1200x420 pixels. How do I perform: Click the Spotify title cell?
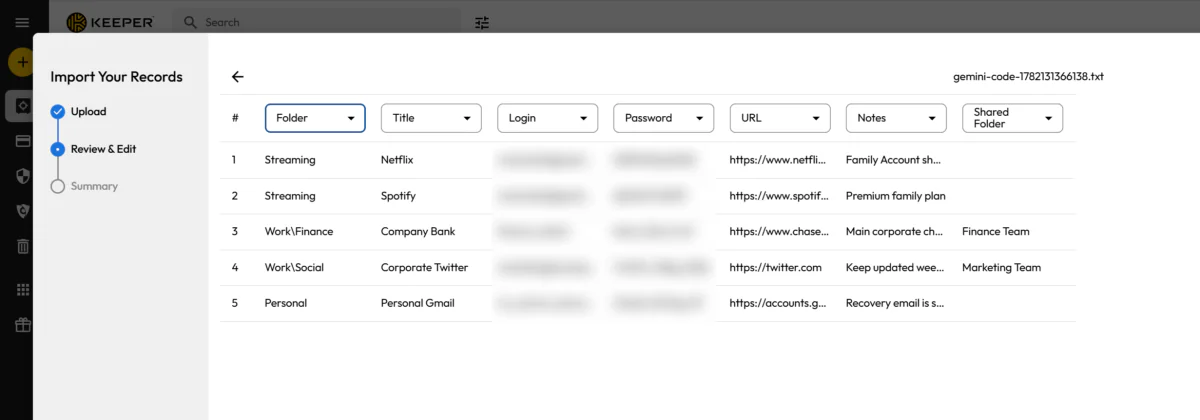(398, 196)
